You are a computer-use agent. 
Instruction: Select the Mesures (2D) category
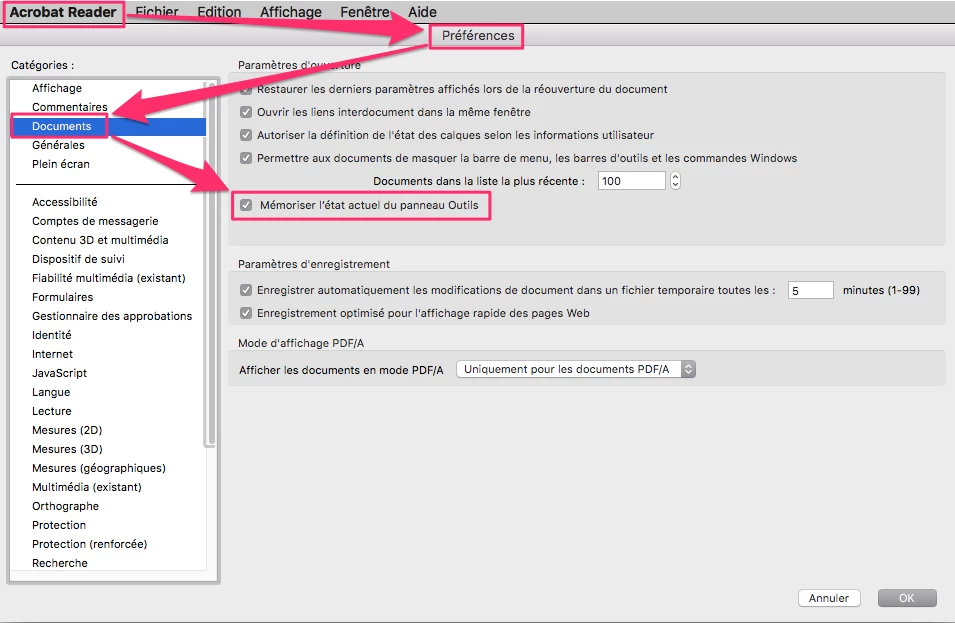(x=67, y=430)
